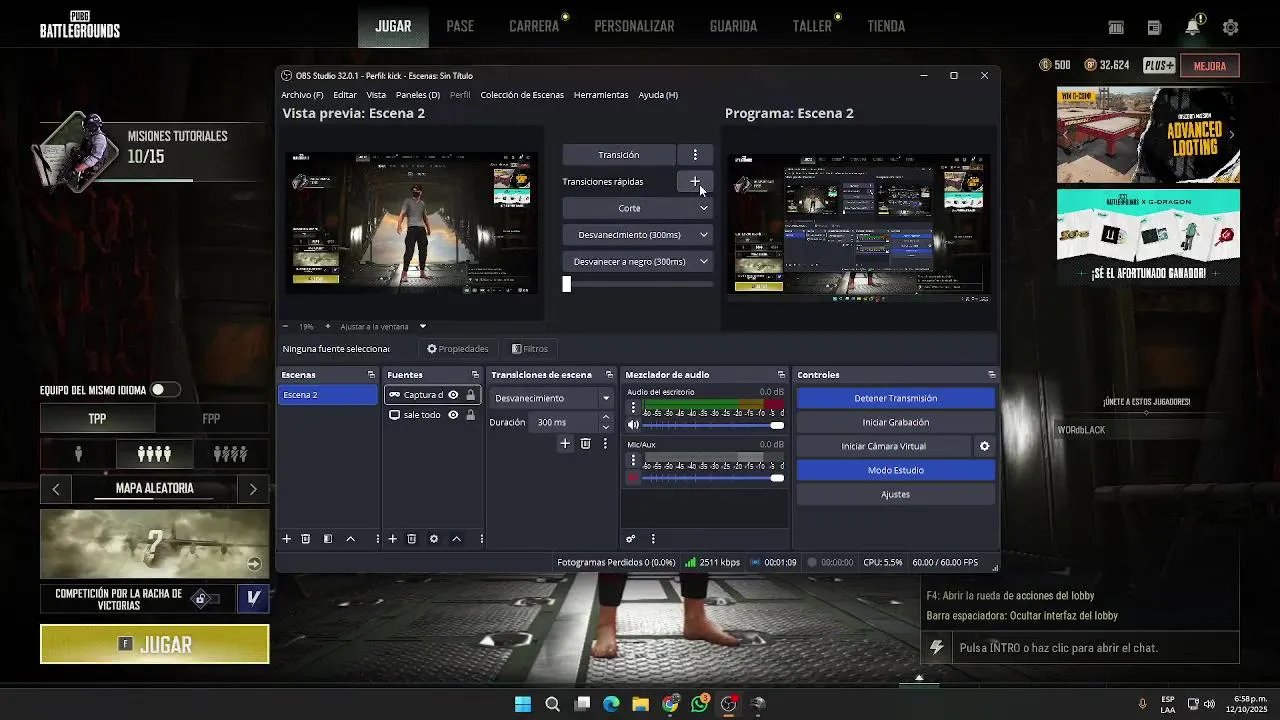The image size is (1280, 720).
Task: Unmute Mic/Aux red mute button
Action: pos(633,478)
